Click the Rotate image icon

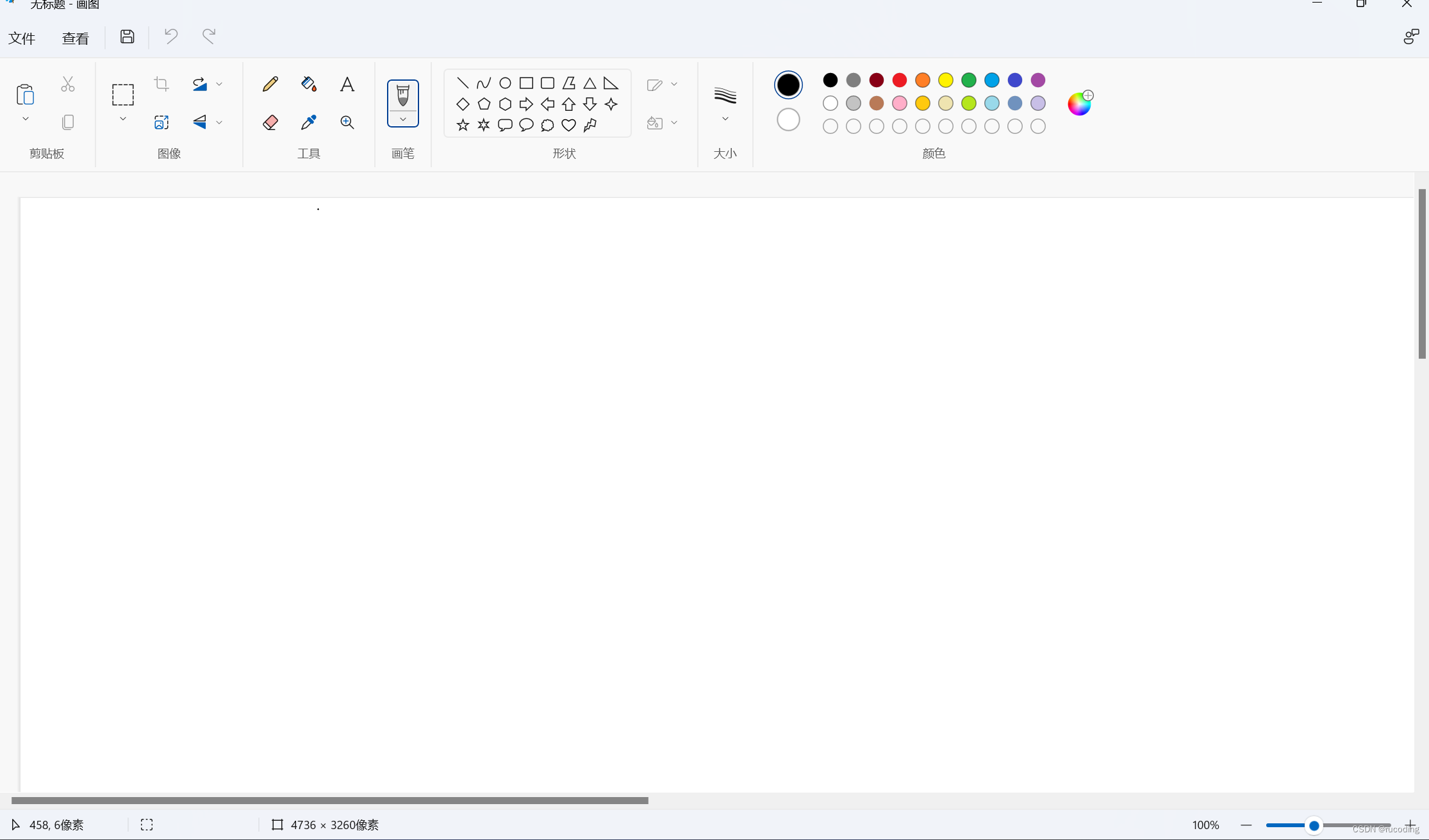(x=200, y=84)
